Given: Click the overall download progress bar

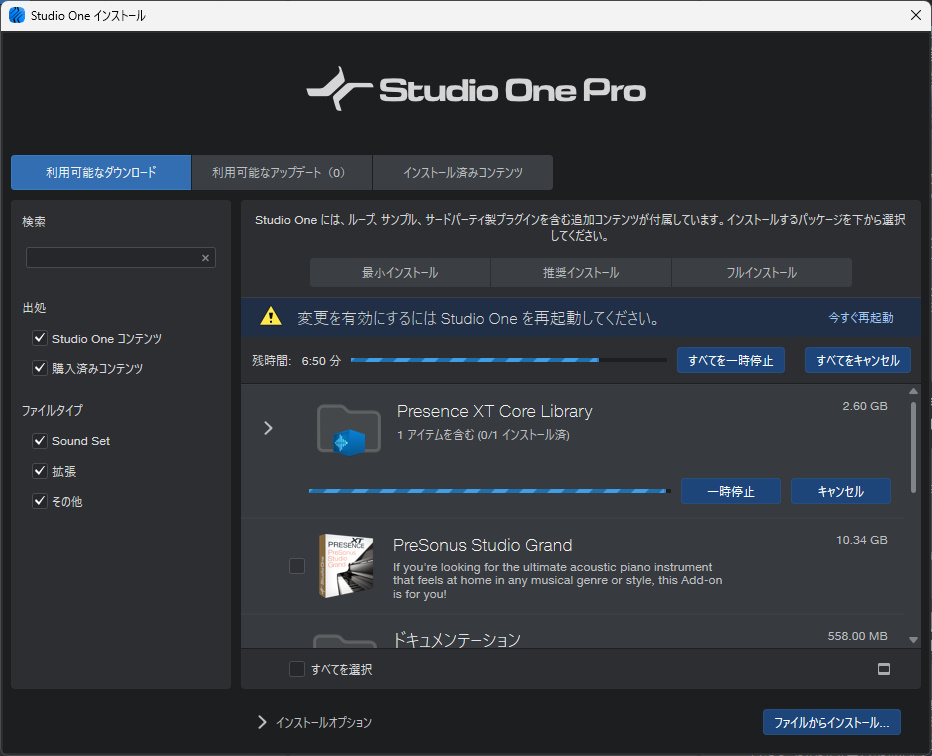Looking at the screenshot, I should (x=508, y=360).
